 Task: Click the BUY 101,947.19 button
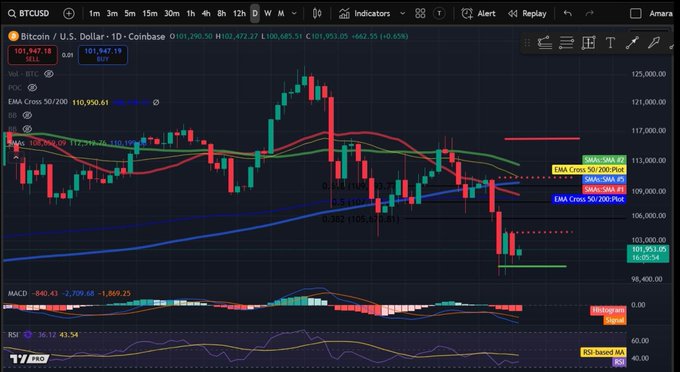[x=103, y=55]
